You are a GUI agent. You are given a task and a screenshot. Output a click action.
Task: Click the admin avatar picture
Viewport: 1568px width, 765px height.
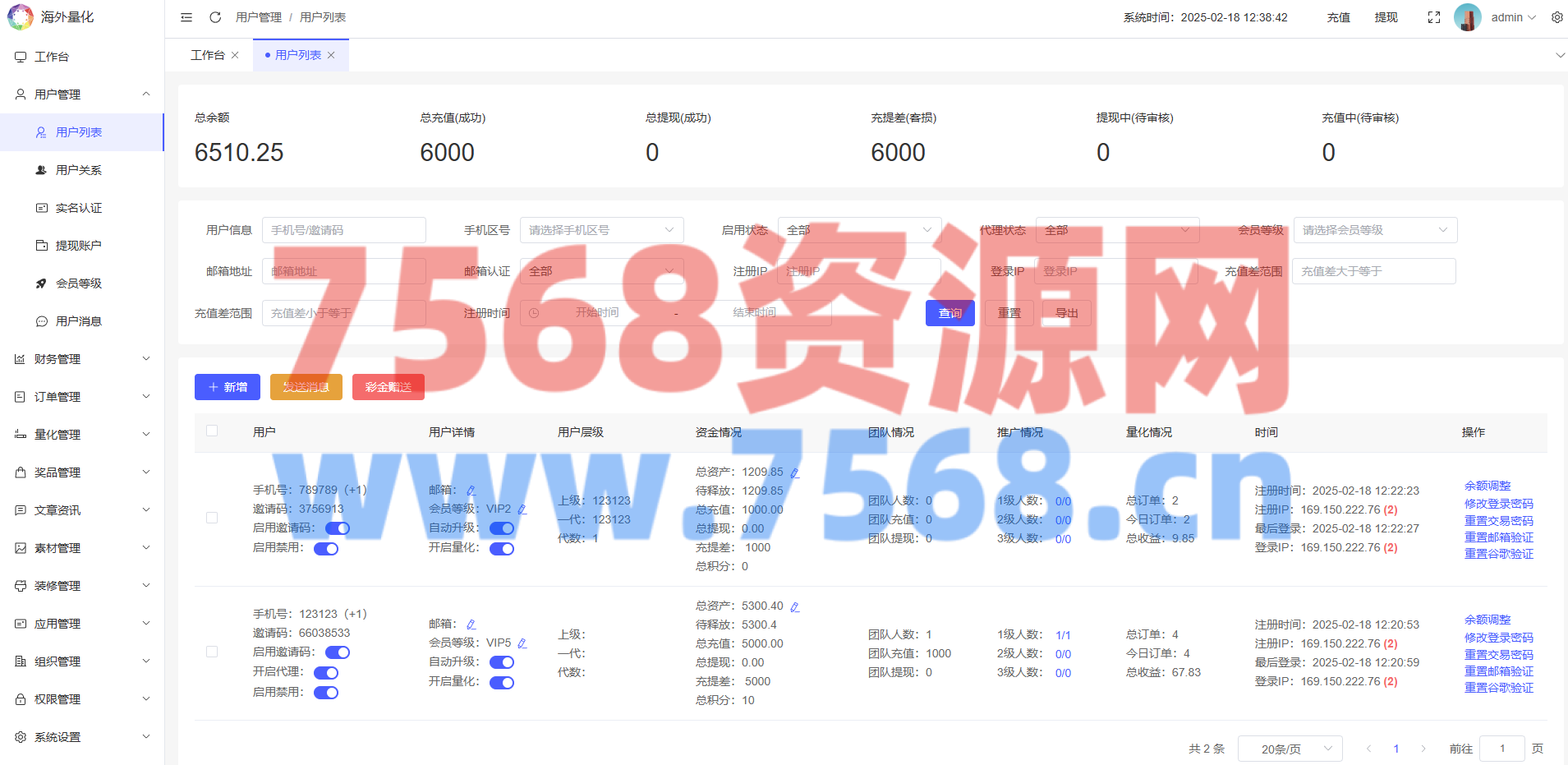coord(1467,17)
